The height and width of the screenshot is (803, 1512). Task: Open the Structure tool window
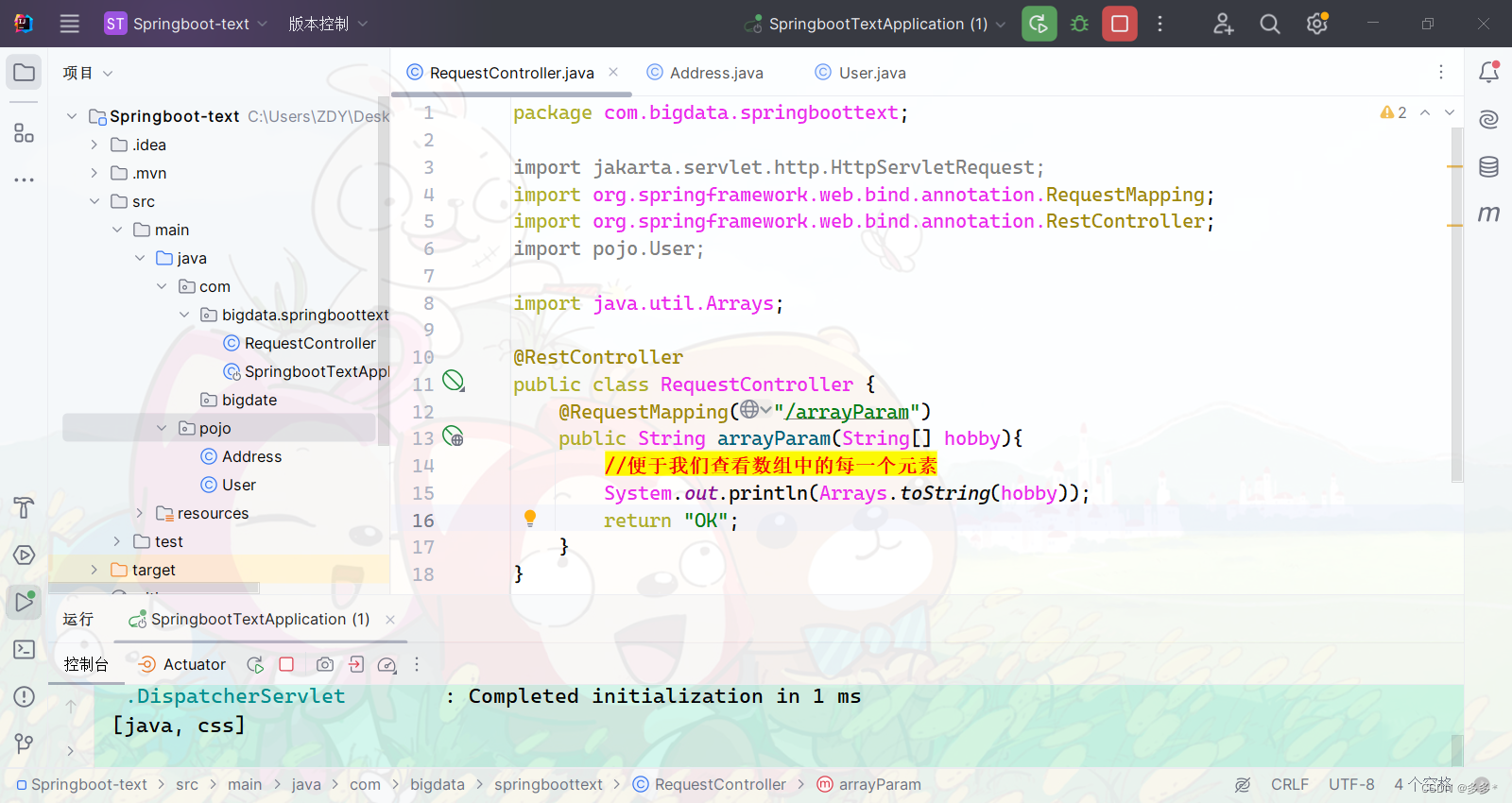[25, 133]
